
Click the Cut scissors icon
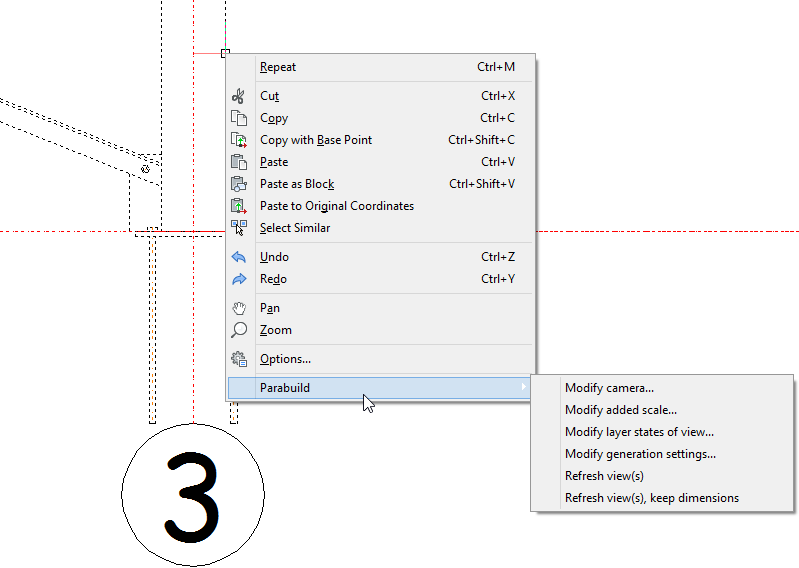[x=238, y=96]
